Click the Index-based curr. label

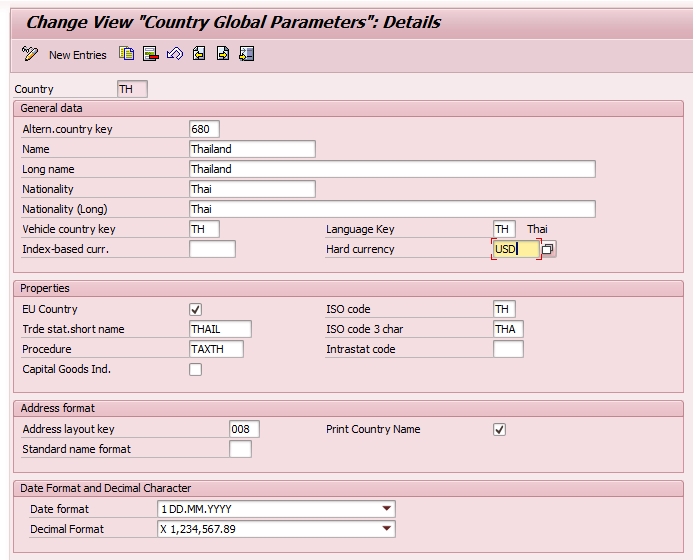tap(65, 249)
